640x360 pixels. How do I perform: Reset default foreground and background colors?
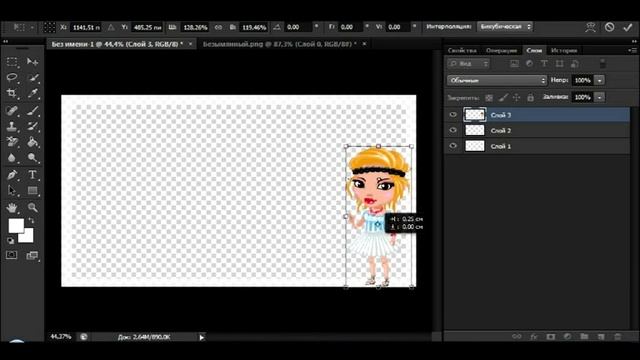point(10,241)
